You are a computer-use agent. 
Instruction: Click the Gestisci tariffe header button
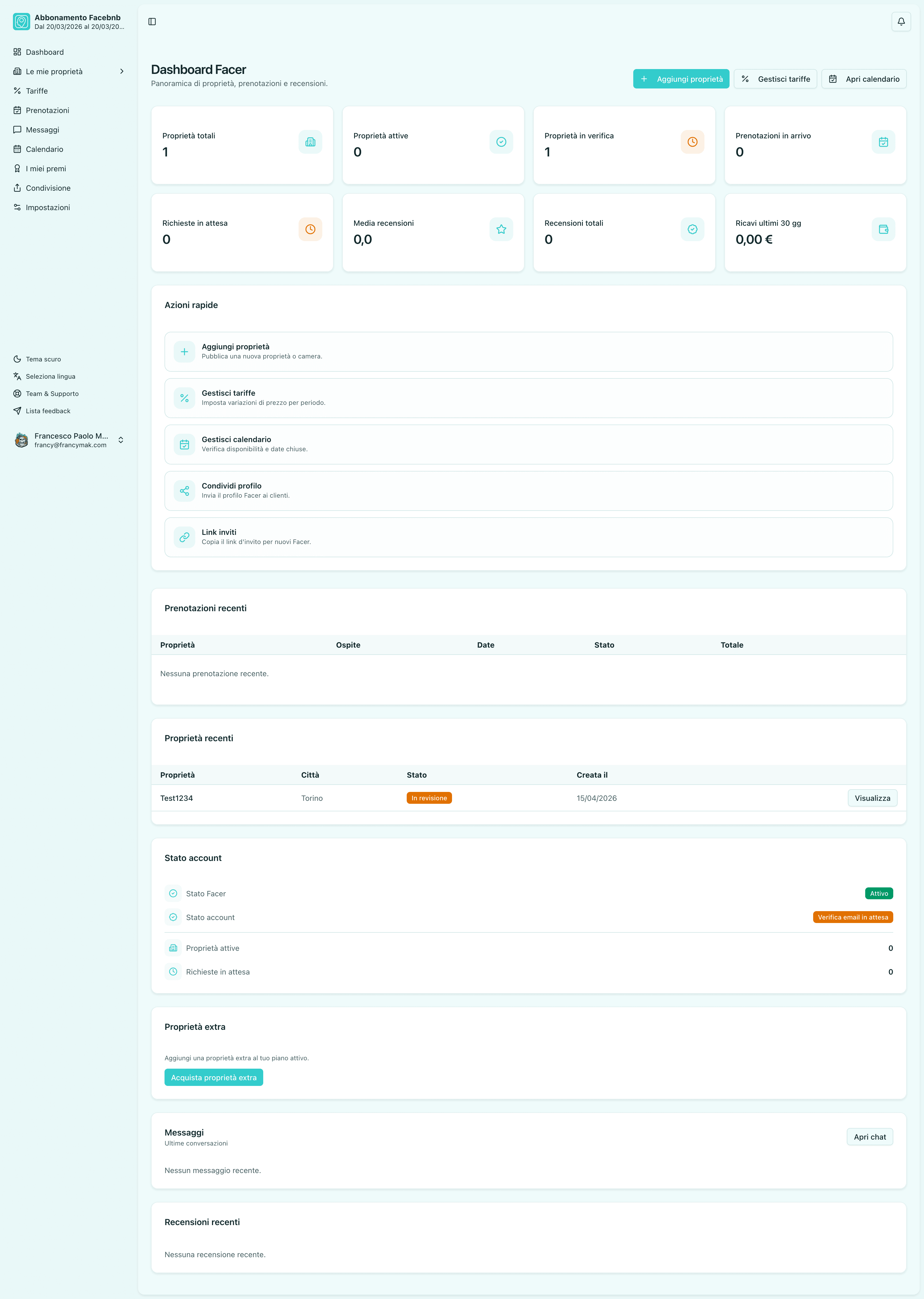click(775, 79)
